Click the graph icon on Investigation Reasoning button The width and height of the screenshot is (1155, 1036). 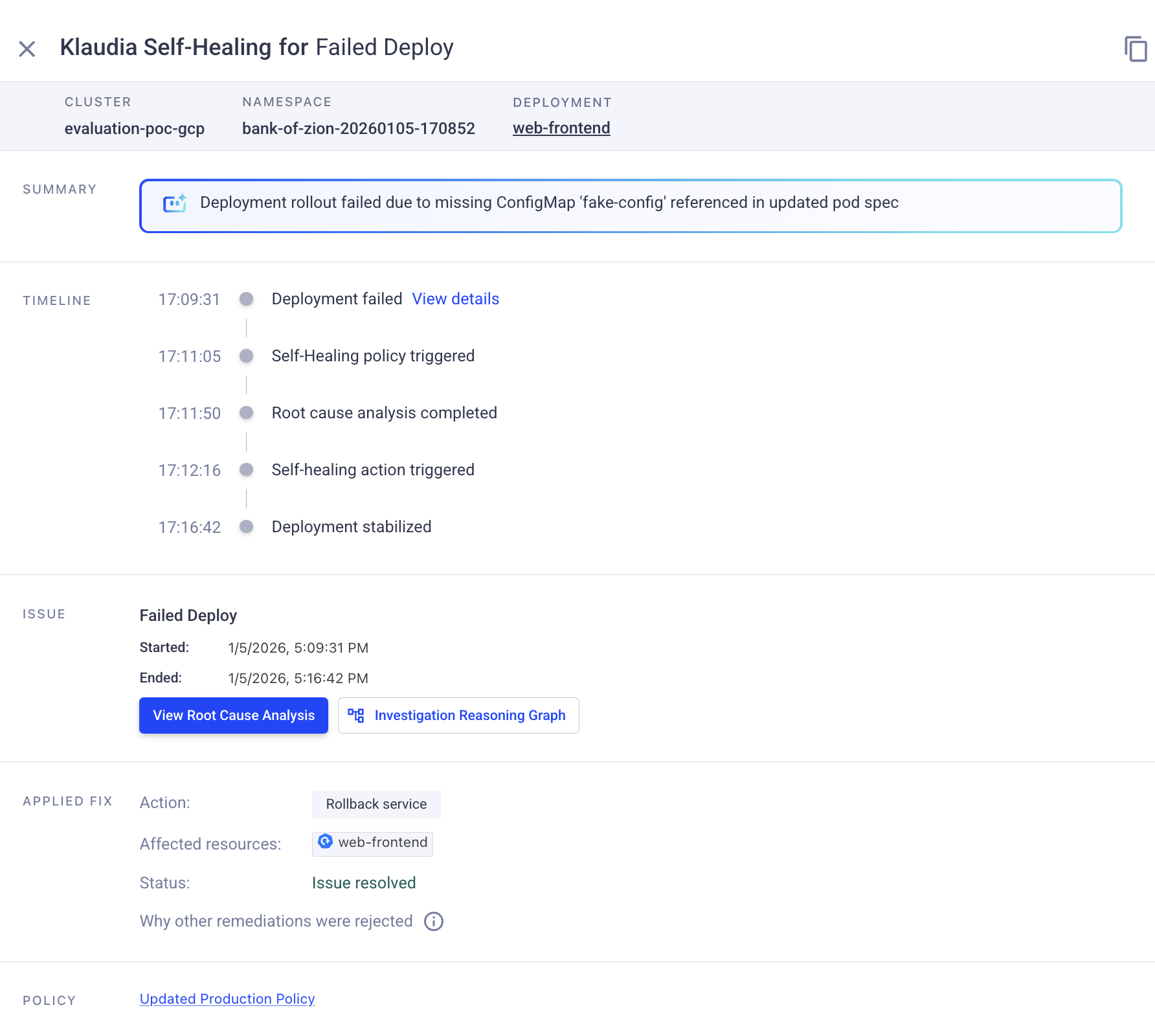pos(356,715)
